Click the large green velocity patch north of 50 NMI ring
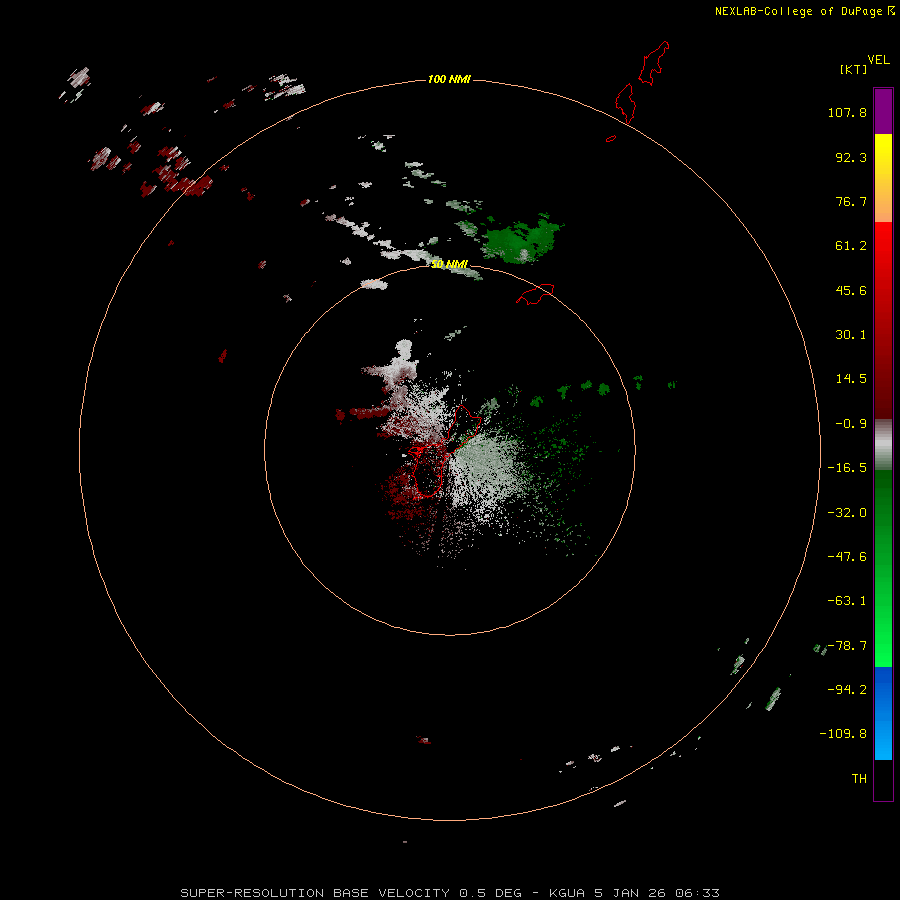Screen dimensions: 900x900 (521, 239)
